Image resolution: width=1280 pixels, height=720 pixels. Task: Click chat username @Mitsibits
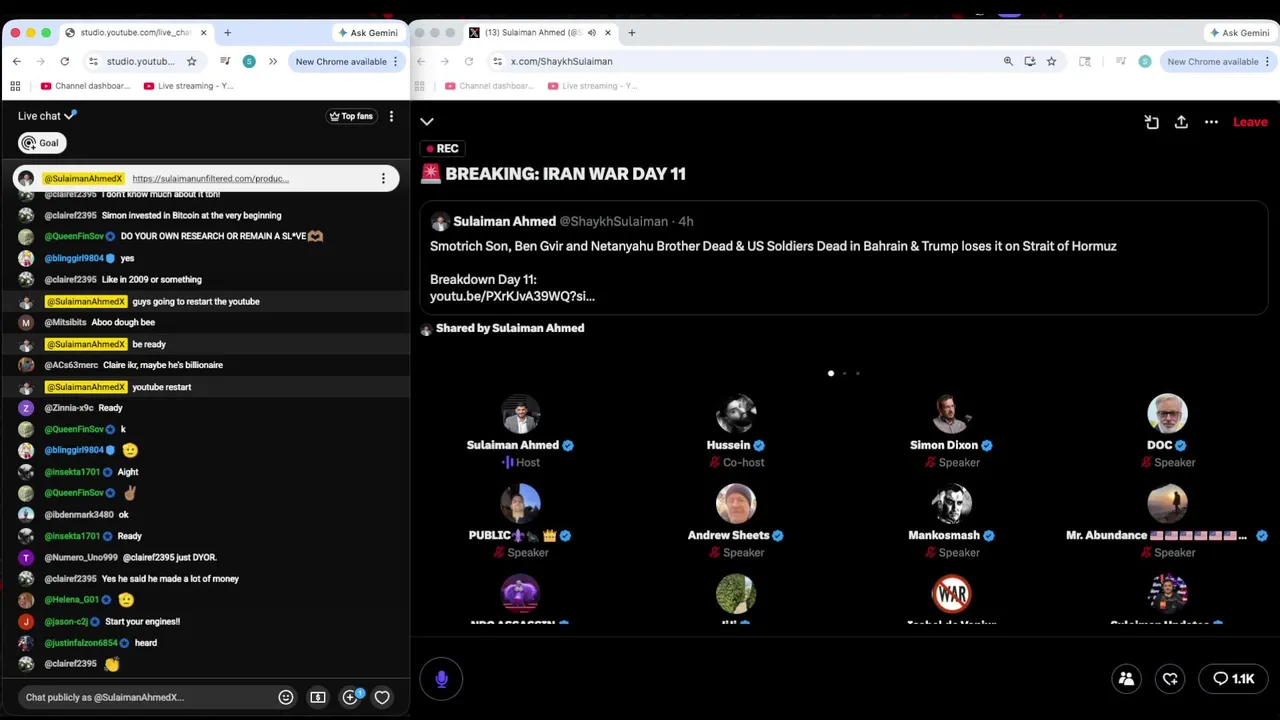(x=65, y=322)
